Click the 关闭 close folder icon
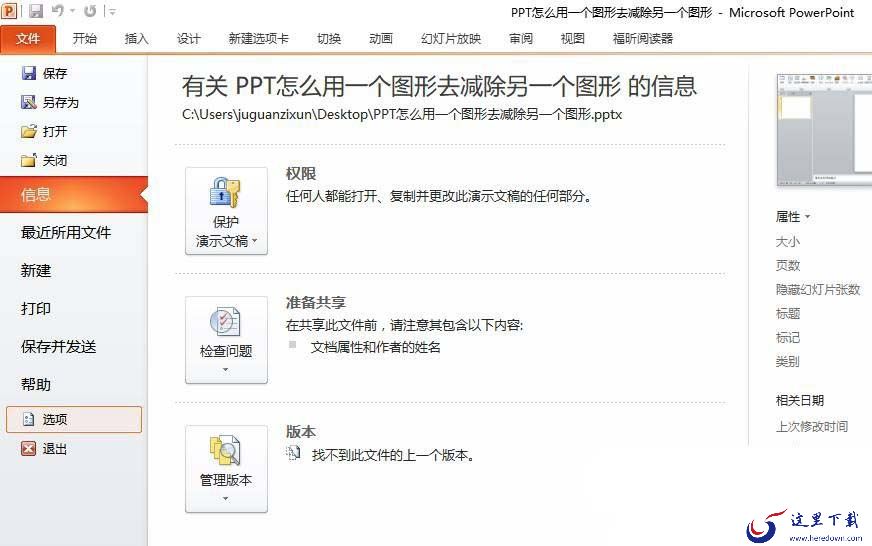 (x=28, y=160)
